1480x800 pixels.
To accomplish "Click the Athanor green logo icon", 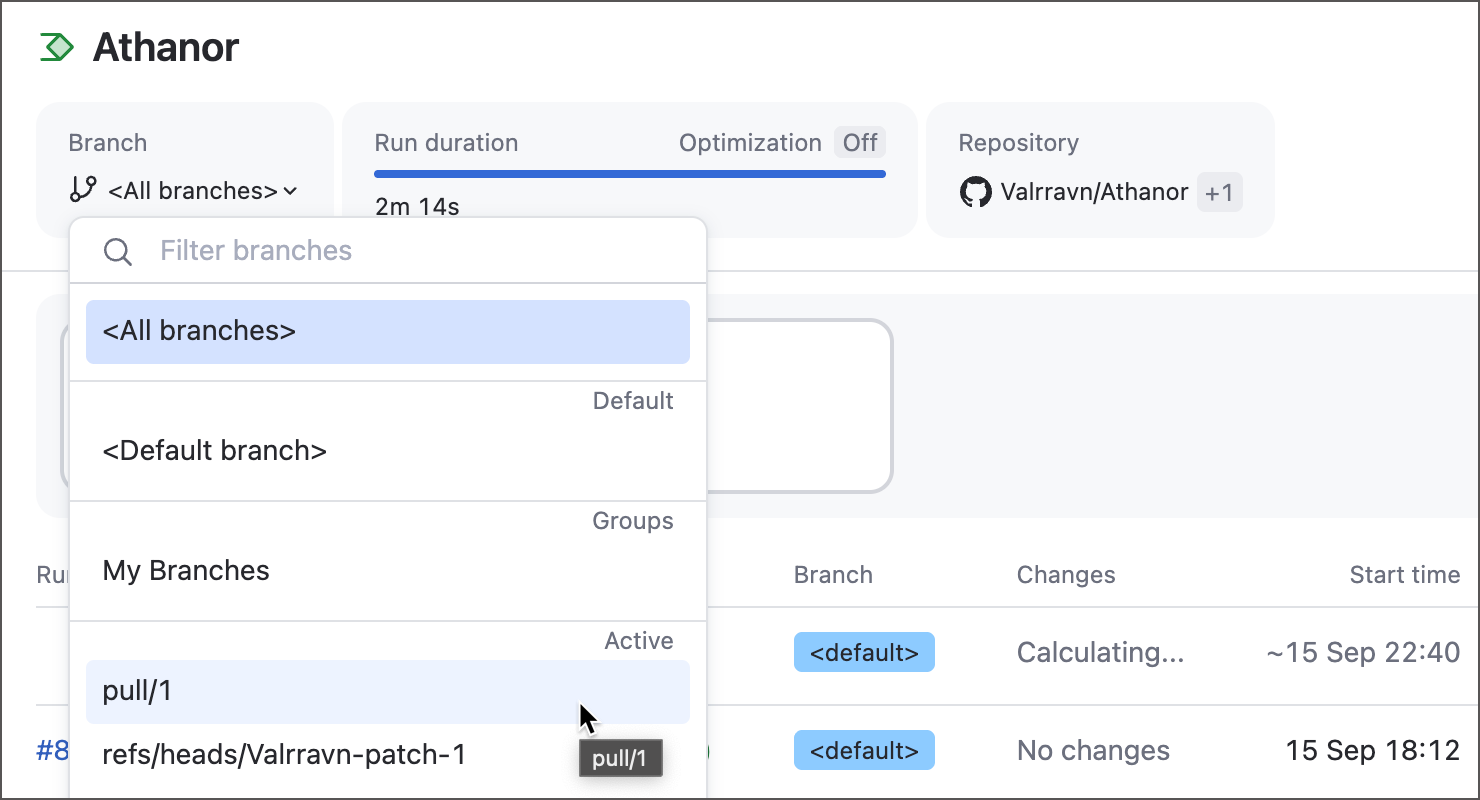I will [58, 46].
